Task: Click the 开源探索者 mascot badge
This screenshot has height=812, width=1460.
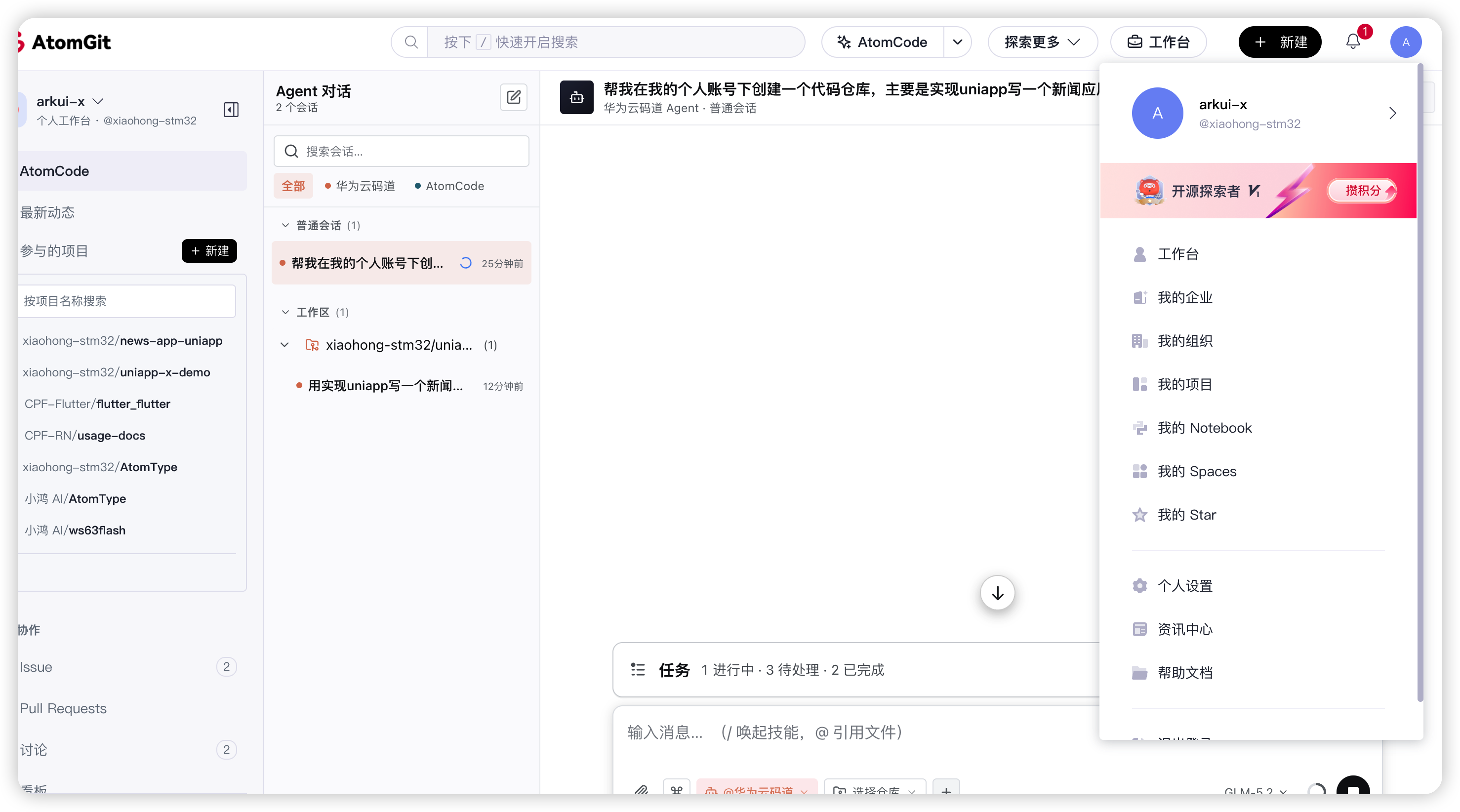Action: [1149, 190]
